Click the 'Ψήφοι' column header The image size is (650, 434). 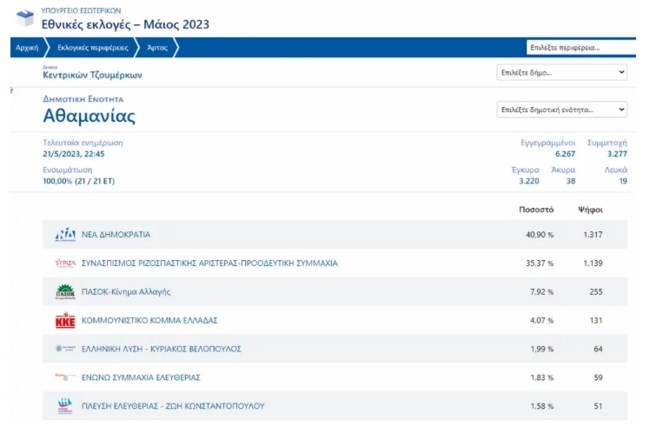click(x=590, y=210)
